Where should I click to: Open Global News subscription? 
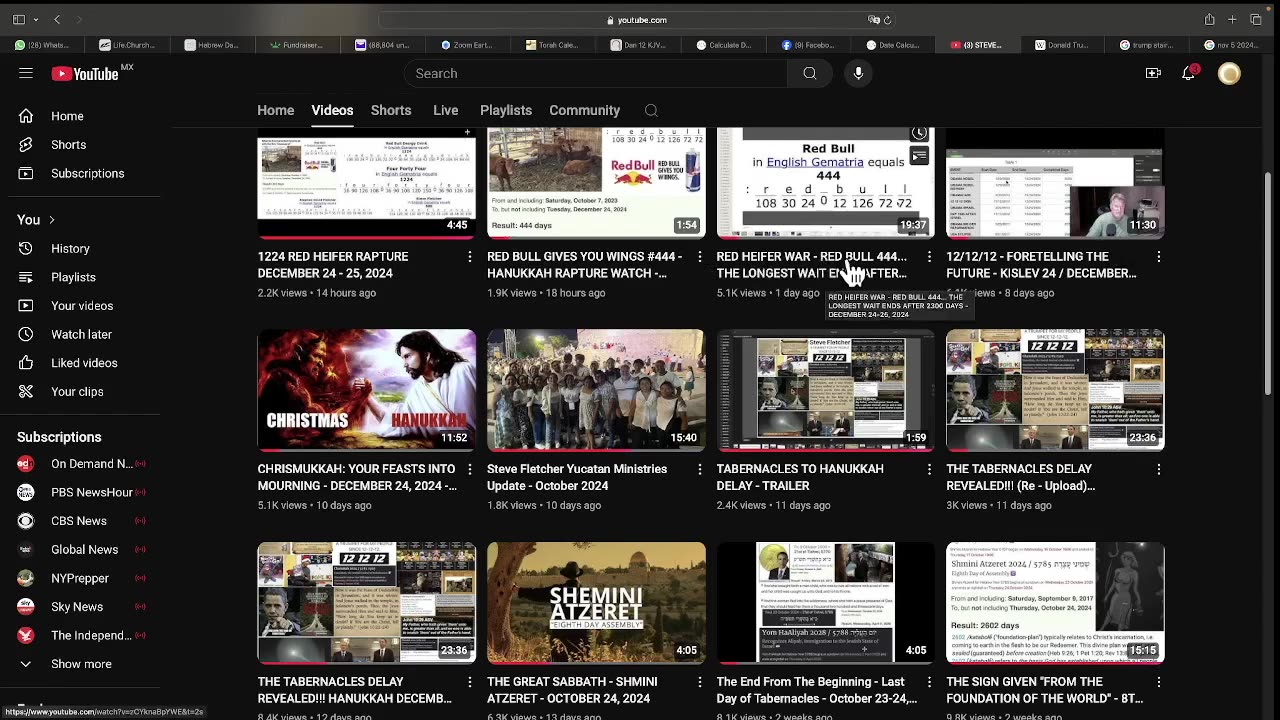80,549
